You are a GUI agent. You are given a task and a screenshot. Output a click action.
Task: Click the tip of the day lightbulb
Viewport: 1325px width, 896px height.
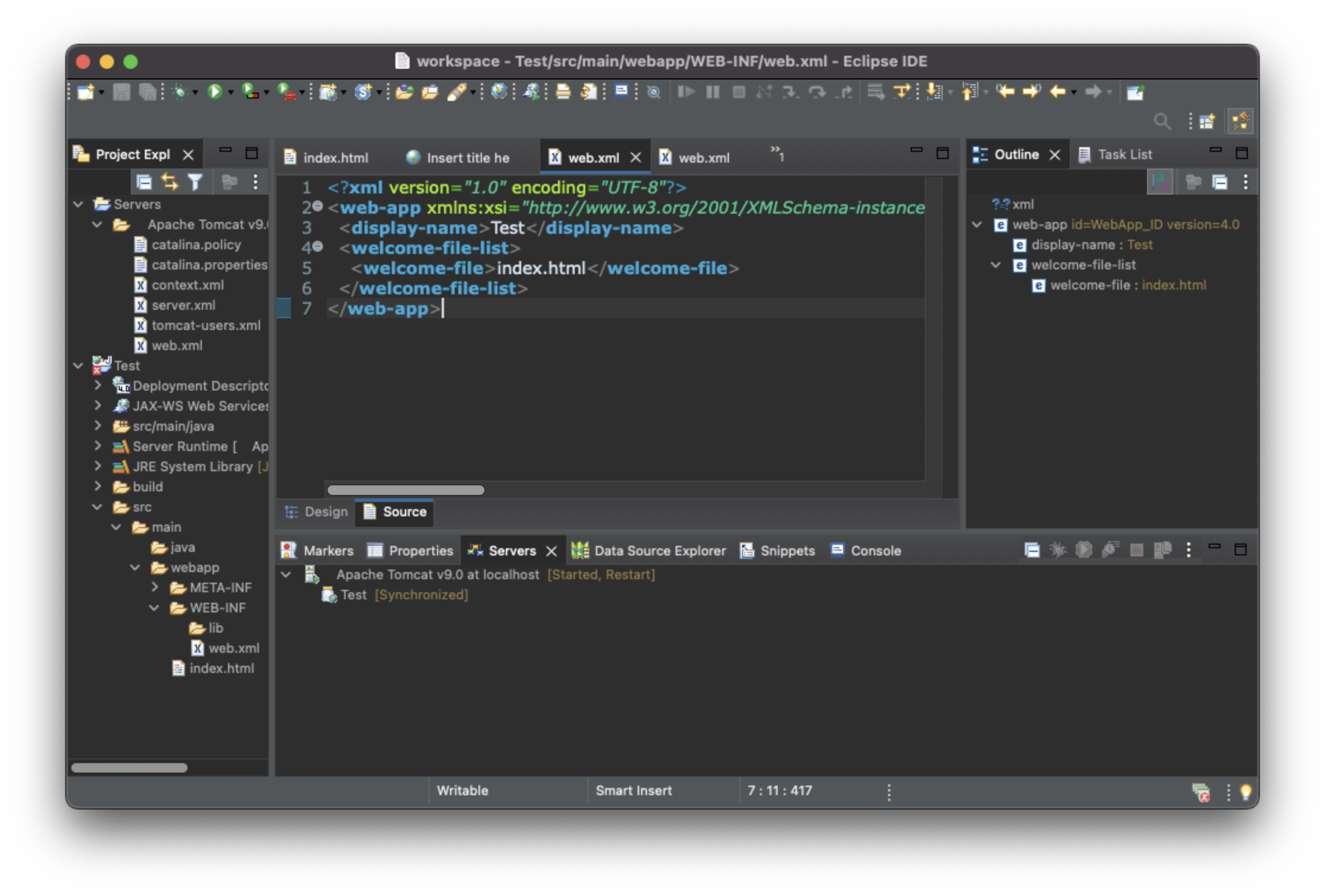[1245, 792]
